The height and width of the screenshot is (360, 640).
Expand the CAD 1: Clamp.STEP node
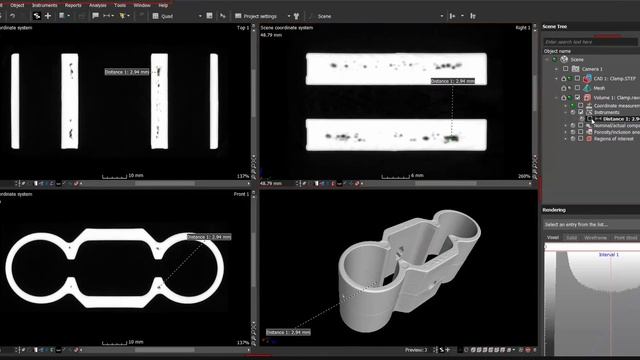[x=556, y=78]
